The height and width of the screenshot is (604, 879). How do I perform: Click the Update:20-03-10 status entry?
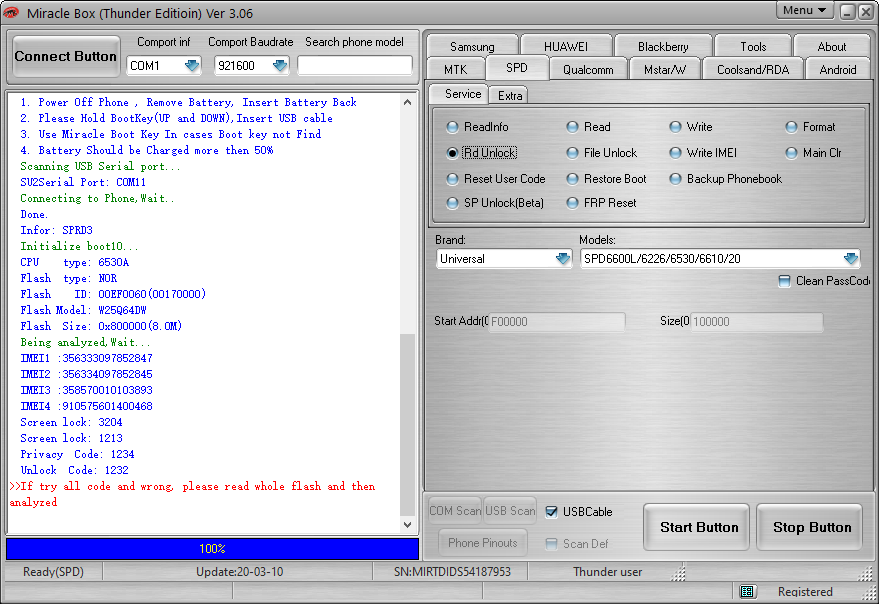pos(239,571)
